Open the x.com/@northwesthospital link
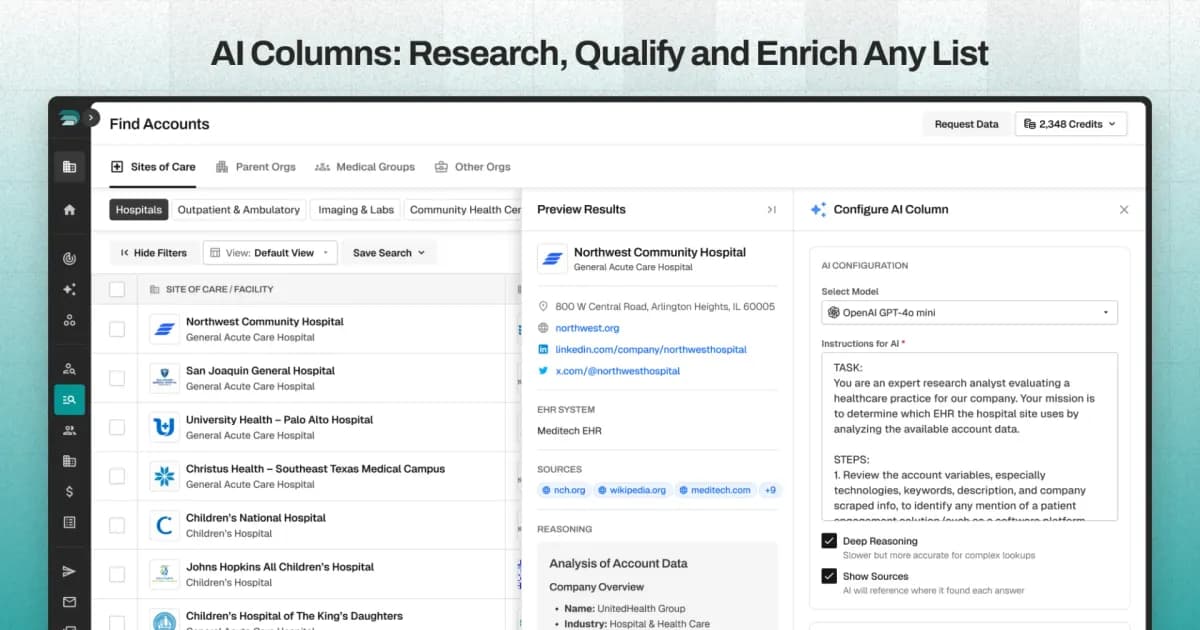Screen dimensions: 1200x630 click(617, 371)
